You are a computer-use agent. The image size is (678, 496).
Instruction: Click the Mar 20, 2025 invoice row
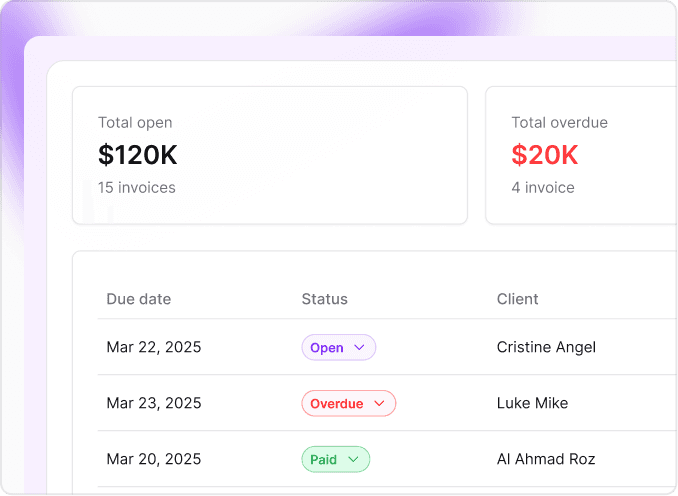(x=153, y=460)
